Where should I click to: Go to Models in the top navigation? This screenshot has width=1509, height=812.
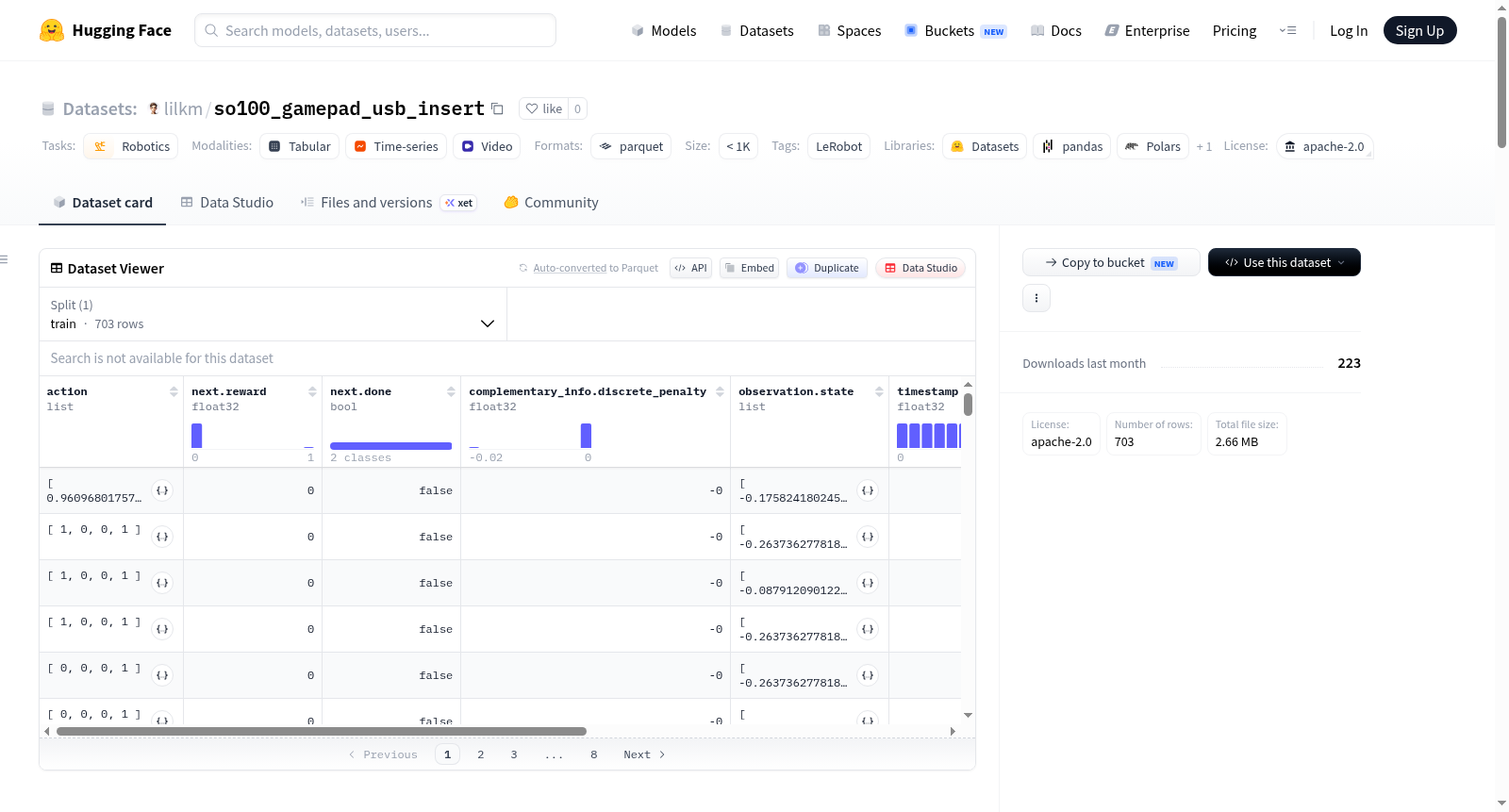coord(664,30)
